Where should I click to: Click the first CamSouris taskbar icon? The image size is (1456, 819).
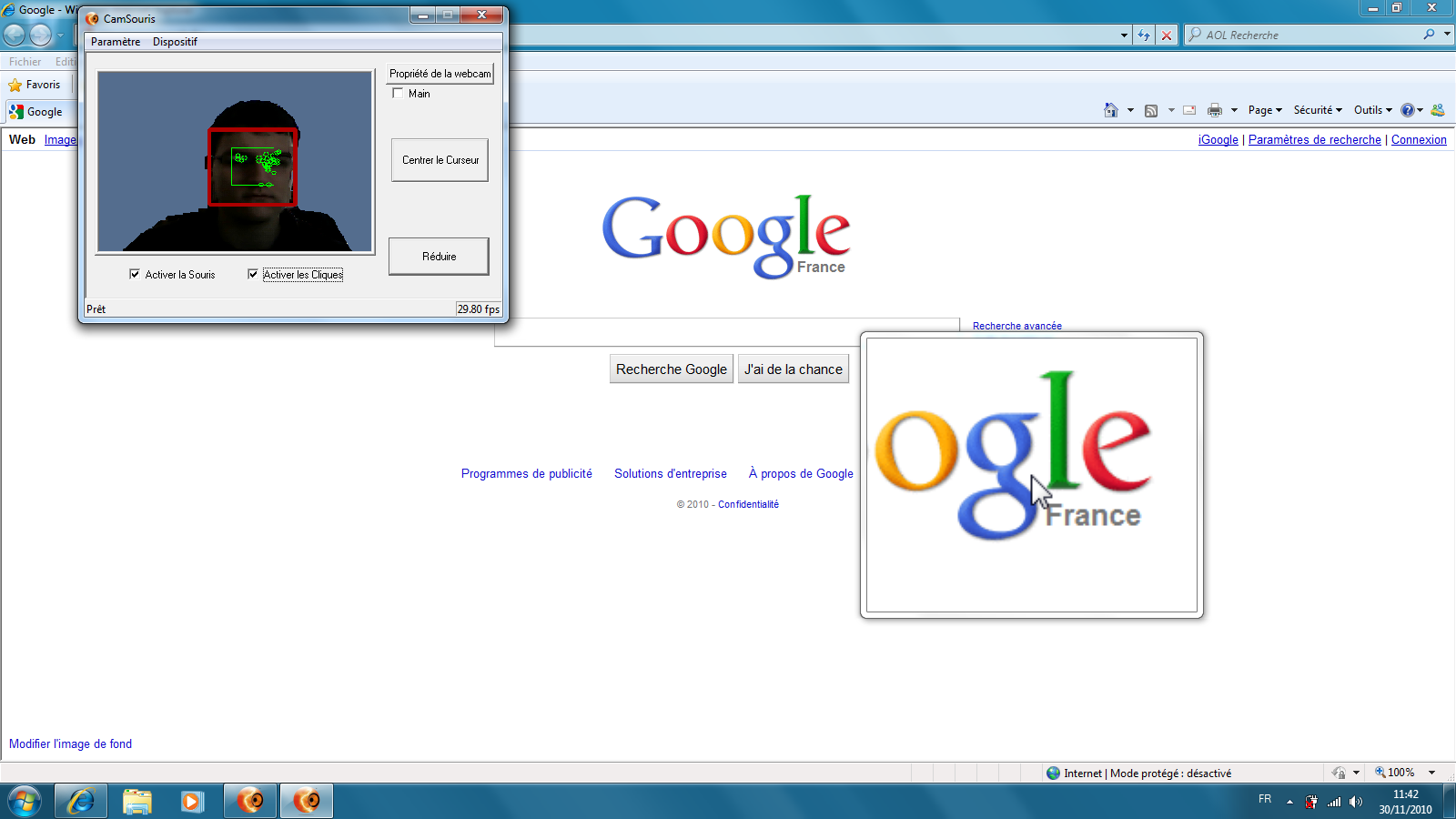pyautogui.click(x=250, y=801)
